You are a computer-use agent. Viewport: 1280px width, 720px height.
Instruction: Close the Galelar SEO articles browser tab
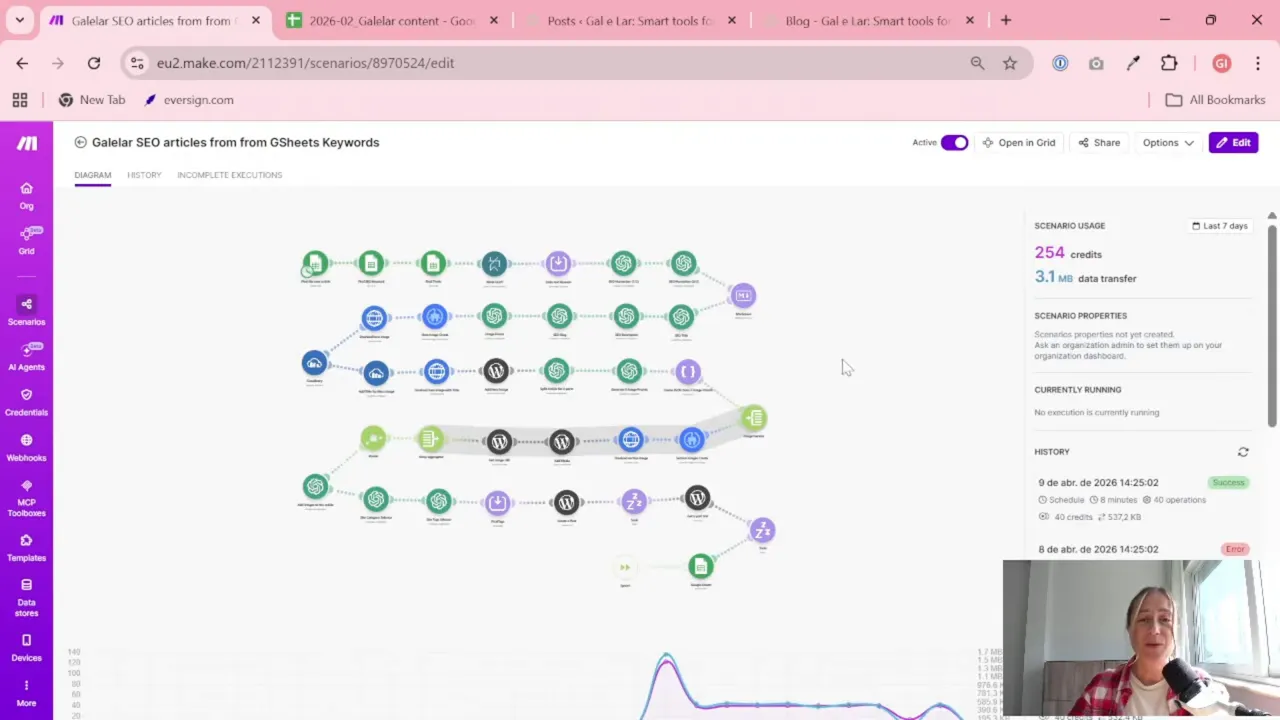coord(255,20)
